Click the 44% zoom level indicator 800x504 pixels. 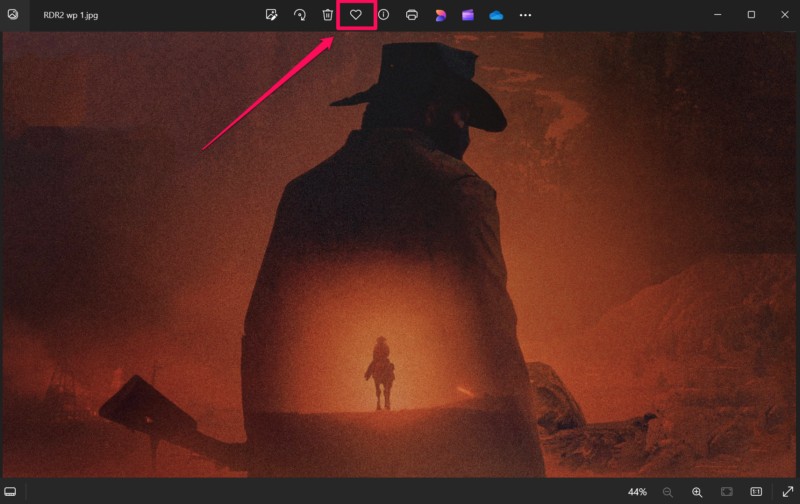click(x=637, y=492)
